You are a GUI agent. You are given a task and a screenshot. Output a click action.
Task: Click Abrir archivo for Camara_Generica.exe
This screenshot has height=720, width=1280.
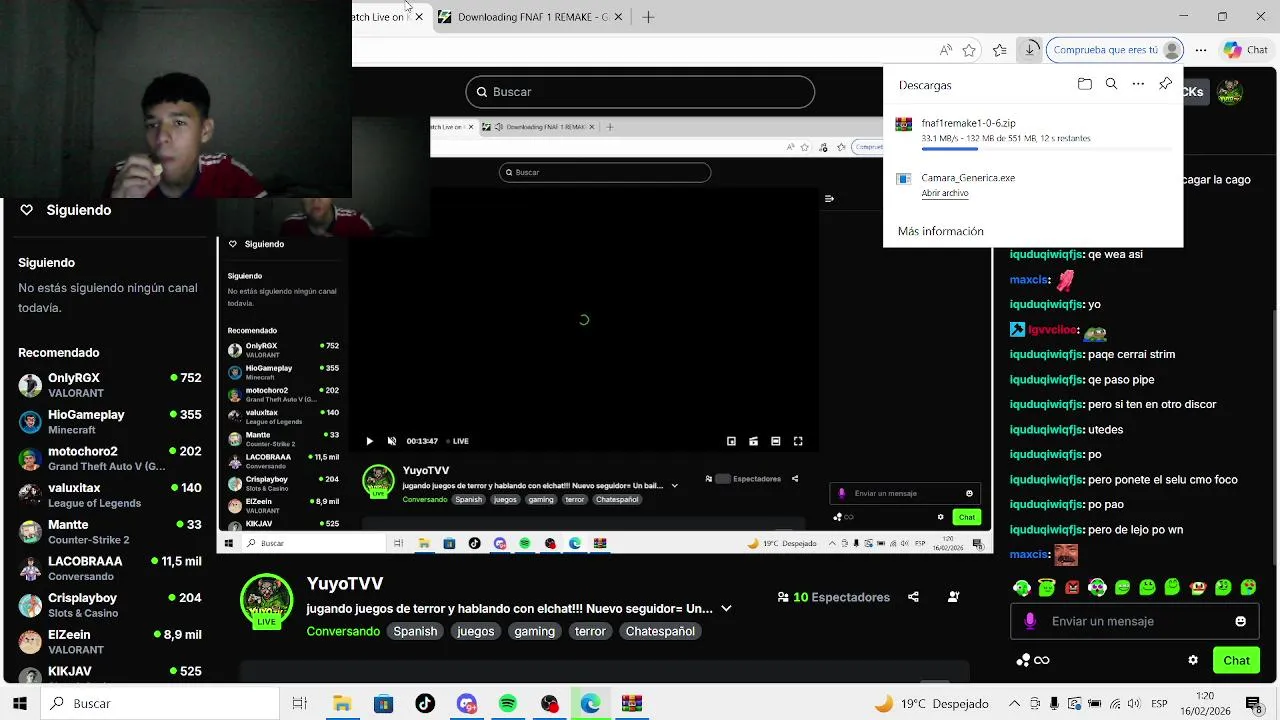pos(945,193)
